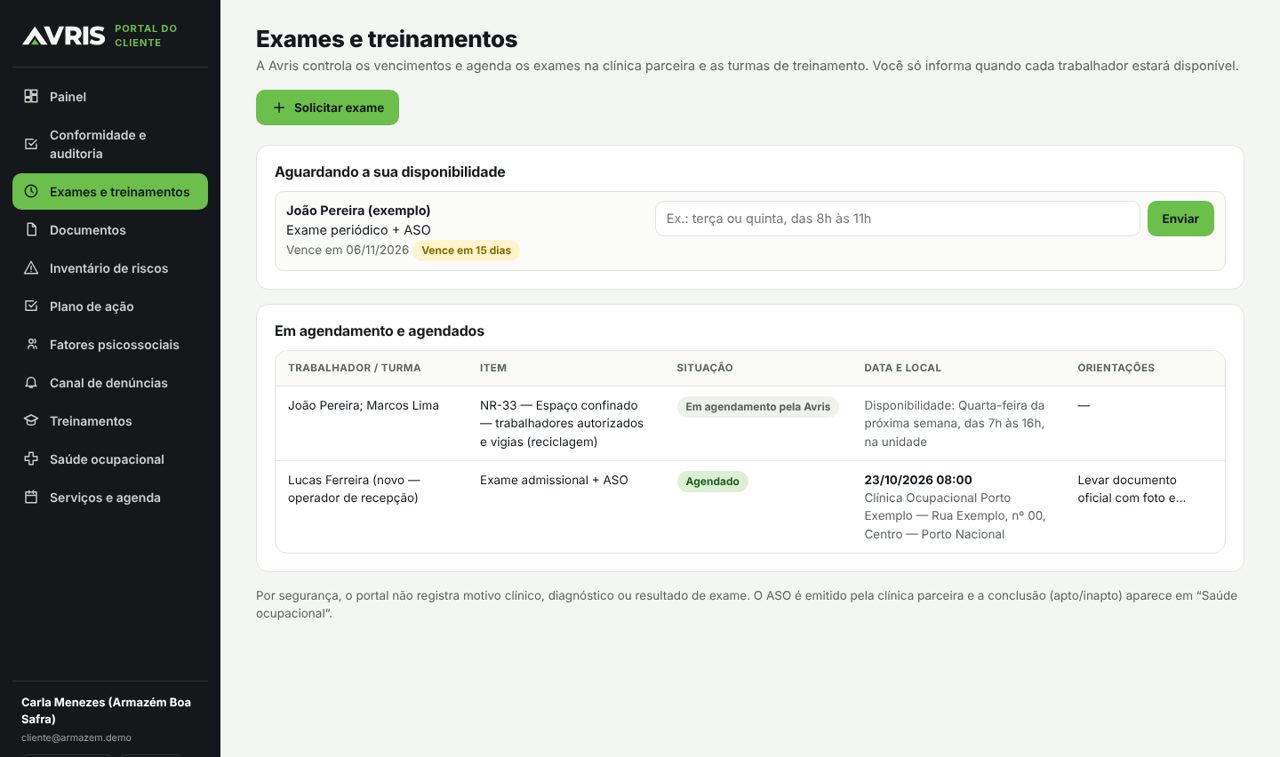Click the Vence em 15 dias badge

(466, 250)
